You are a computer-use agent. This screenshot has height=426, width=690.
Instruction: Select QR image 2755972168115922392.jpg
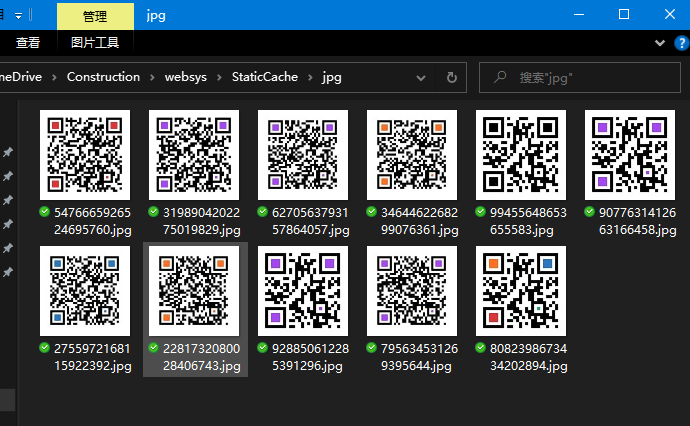[x=85, y=291]
